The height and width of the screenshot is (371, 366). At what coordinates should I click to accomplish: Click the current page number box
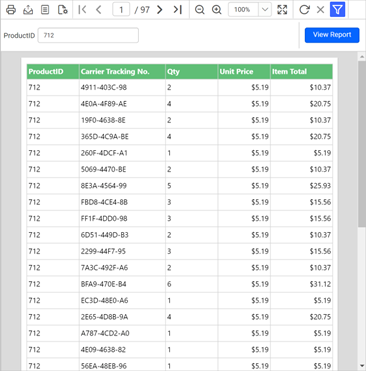(x=121, y=10)
